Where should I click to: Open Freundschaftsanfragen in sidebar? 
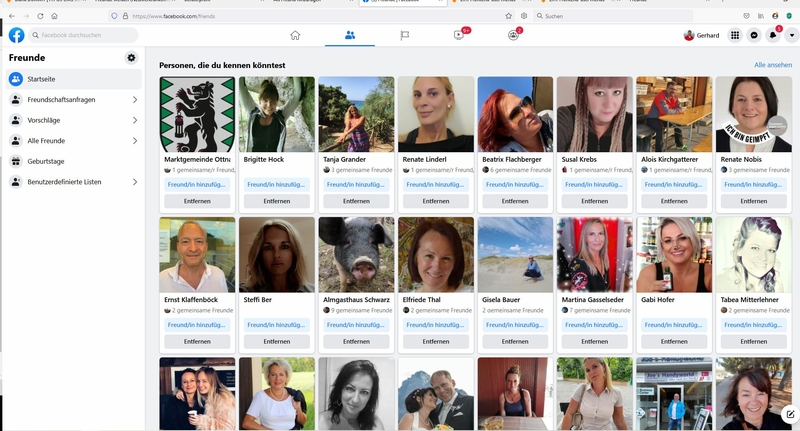[x=74, y=99]
